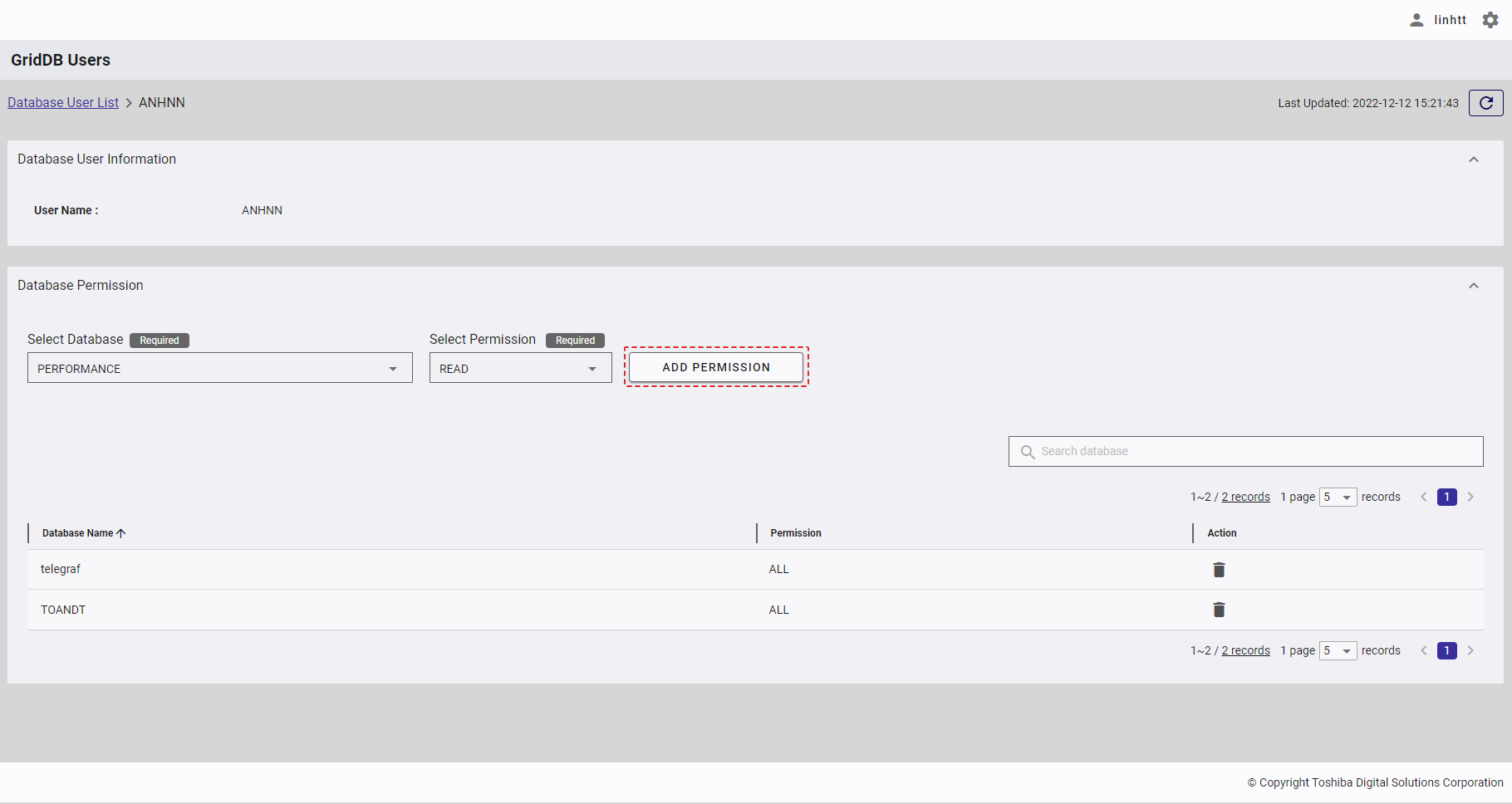The image size is (1512, 804).
Task: Open the Select Database dropdown
Action: pos(219,368)
